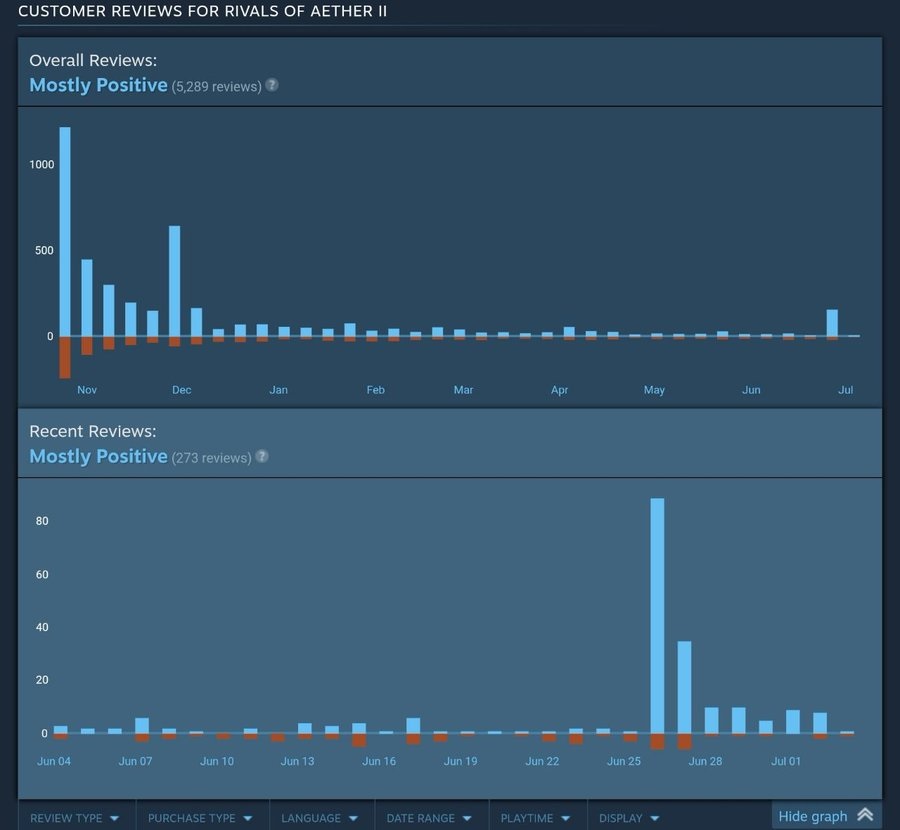Select Jul 01 positive bar in recent chart
This screenshot has width=900, height=830.
[793, 722]
